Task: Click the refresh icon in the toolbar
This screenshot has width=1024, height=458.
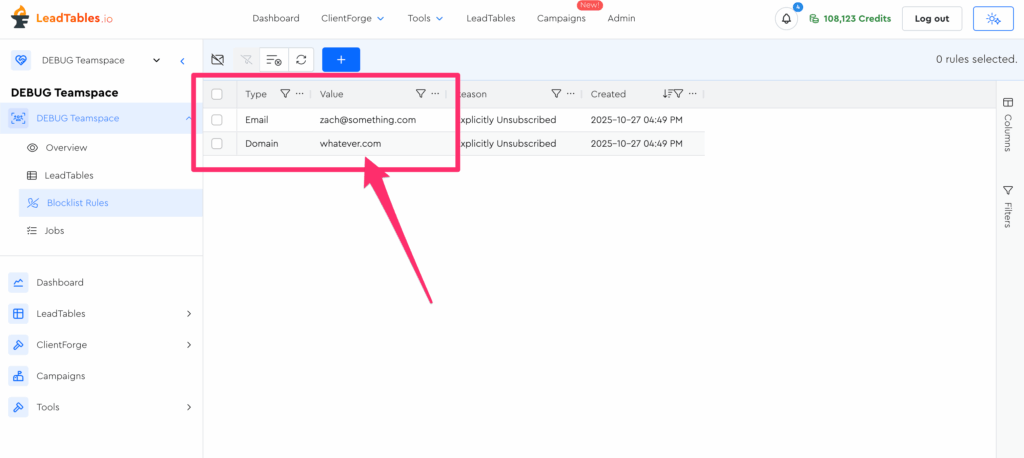Action: tap(301, 60)
